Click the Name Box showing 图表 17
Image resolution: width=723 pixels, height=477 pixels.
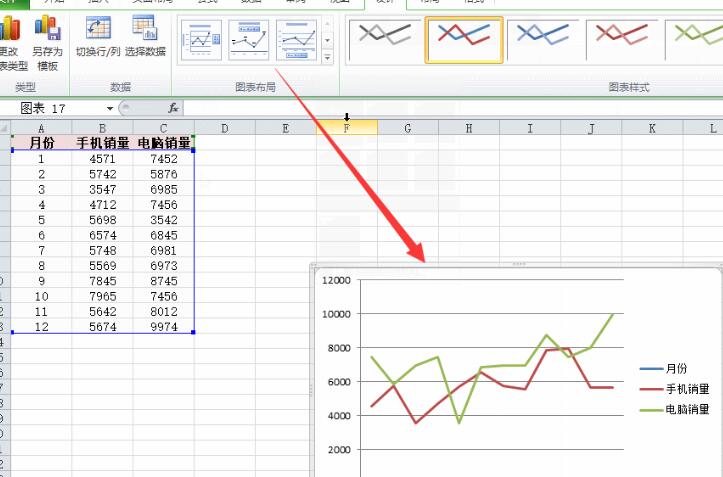(53, 108)
